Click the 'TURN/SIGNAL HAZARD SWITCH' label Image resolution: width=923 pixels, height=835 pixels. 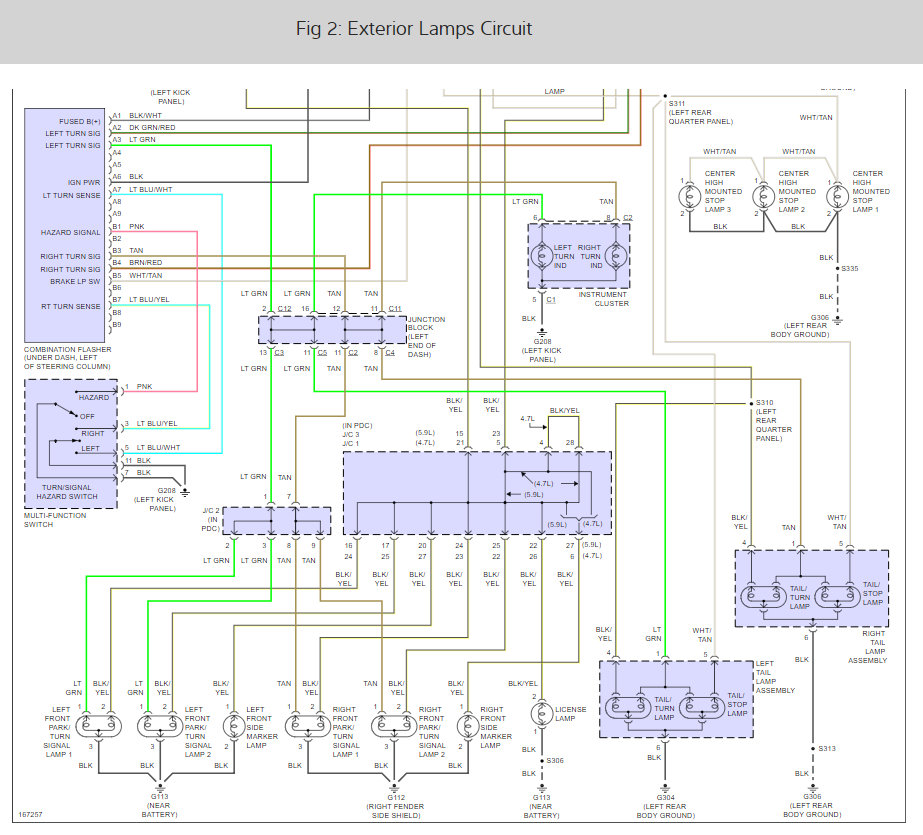tap(67, 492)
